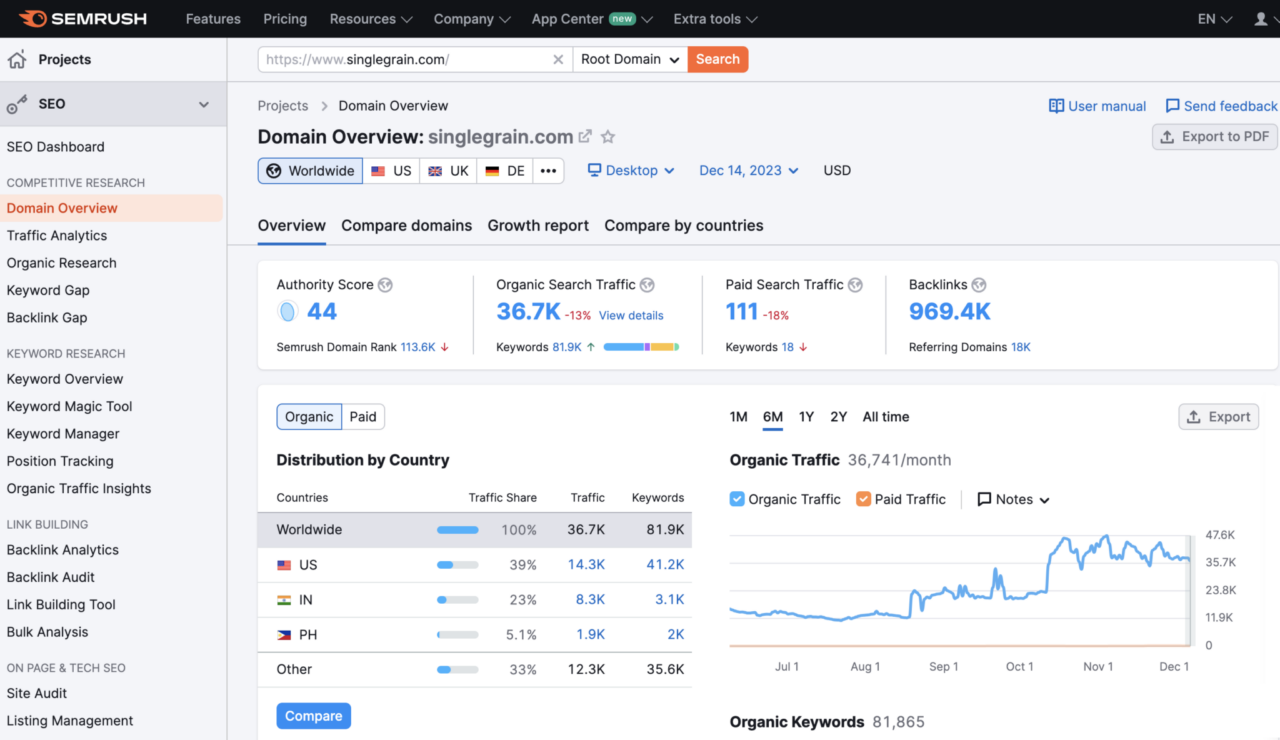Open the Projects home icon
The height and width of the screenshot is (740, 1280).
pyautogui.click(x=17, y=60)
